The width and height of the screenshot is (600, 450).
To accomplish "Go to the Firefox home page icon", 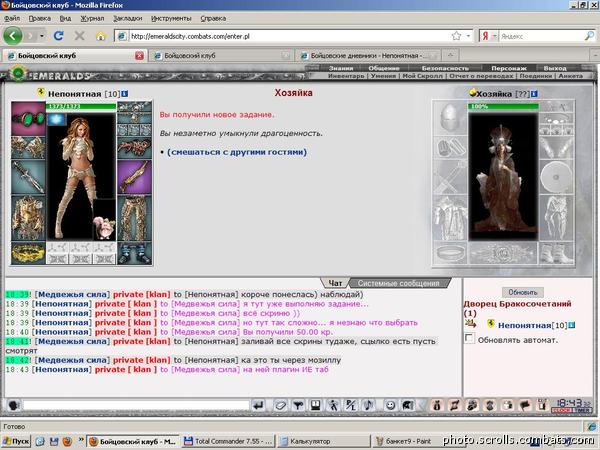I will 100,36.
